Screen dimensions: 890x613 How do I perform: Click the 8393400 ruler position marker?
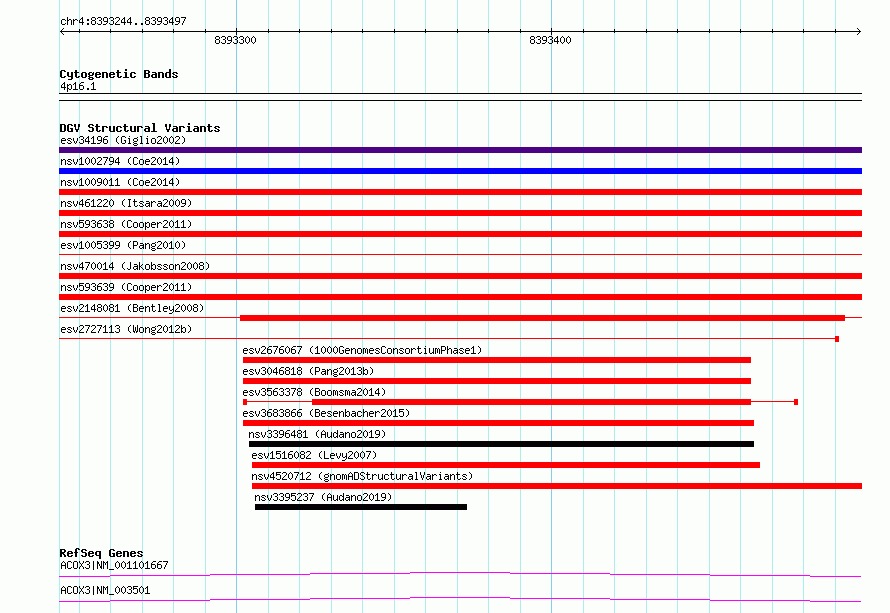coord(550,40)
